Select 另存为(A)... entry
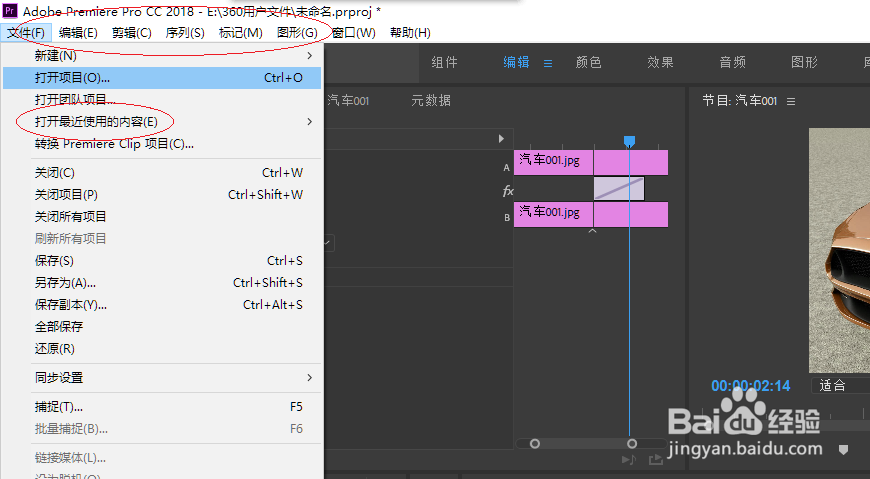The height and width of the screenshot is (479, 870). (x=162, y=283)
